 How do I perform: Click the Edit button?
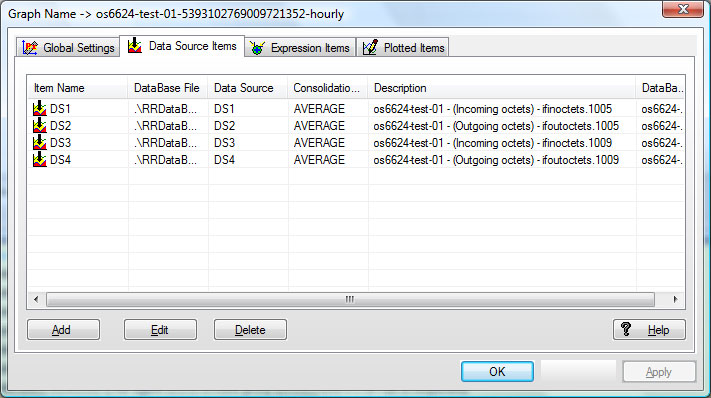160,330
